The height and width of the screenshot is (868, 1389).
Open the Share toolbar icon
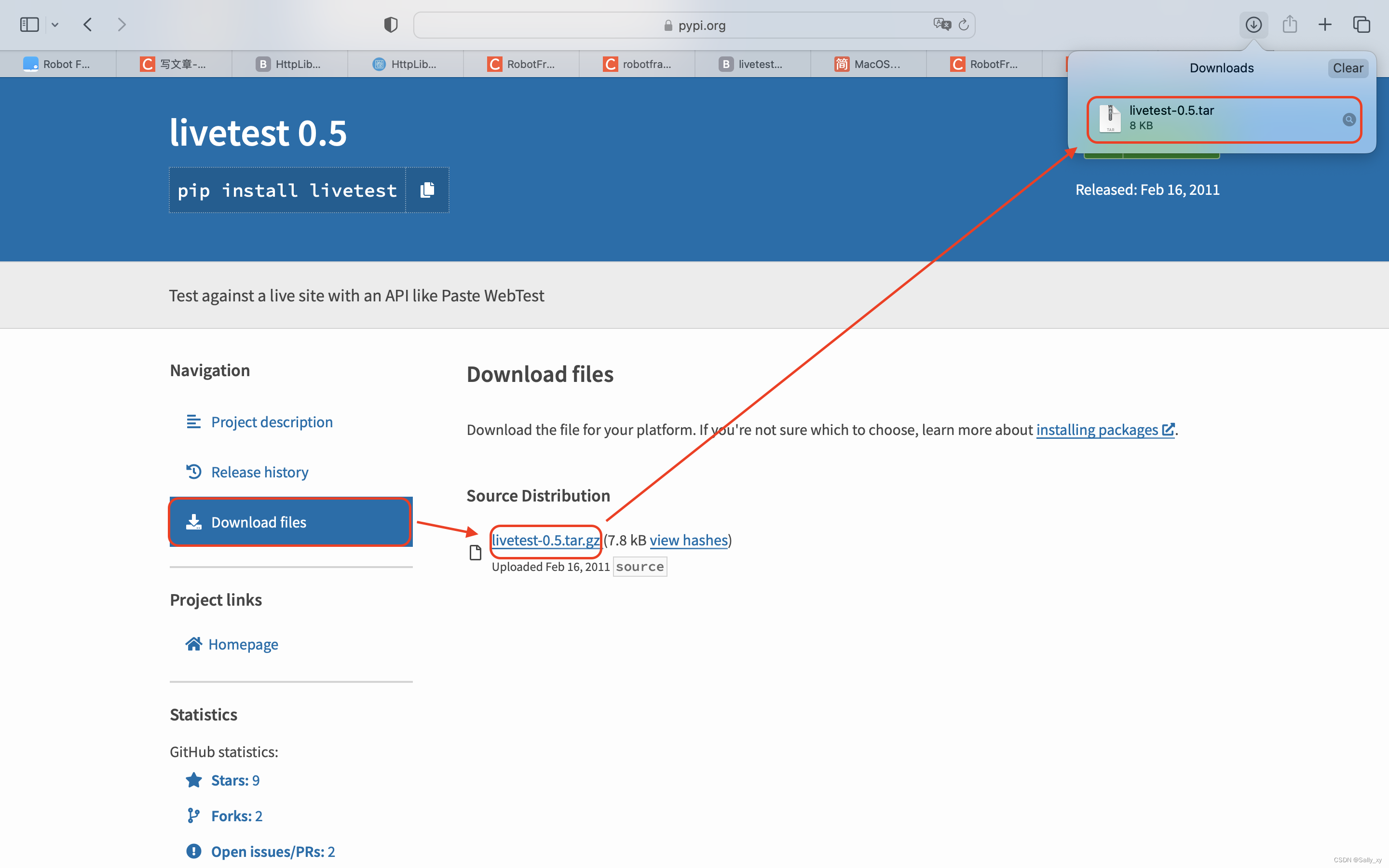coord(1290,24)
